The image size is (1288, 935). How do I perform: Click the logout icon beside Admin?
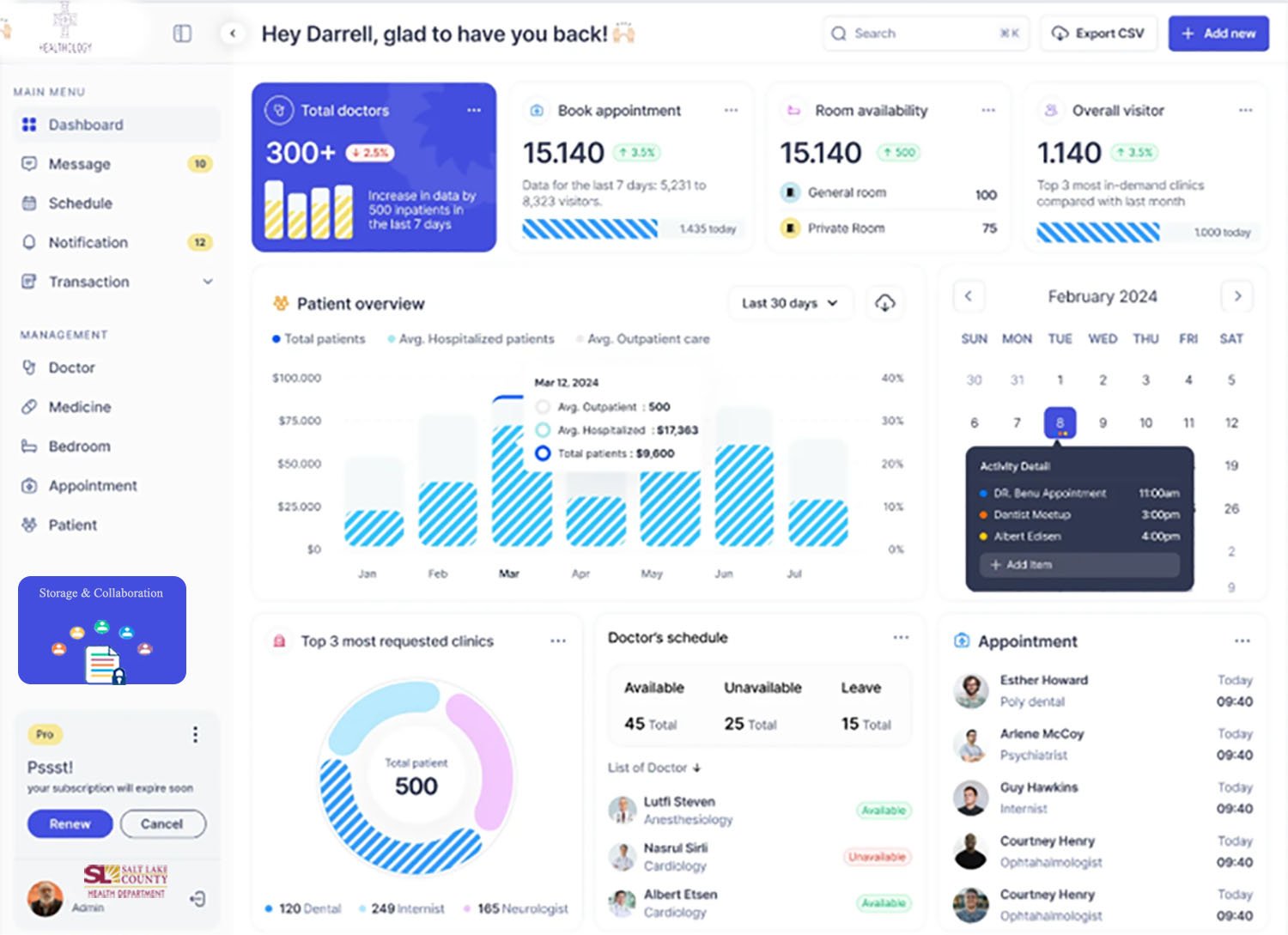(197, 898)
